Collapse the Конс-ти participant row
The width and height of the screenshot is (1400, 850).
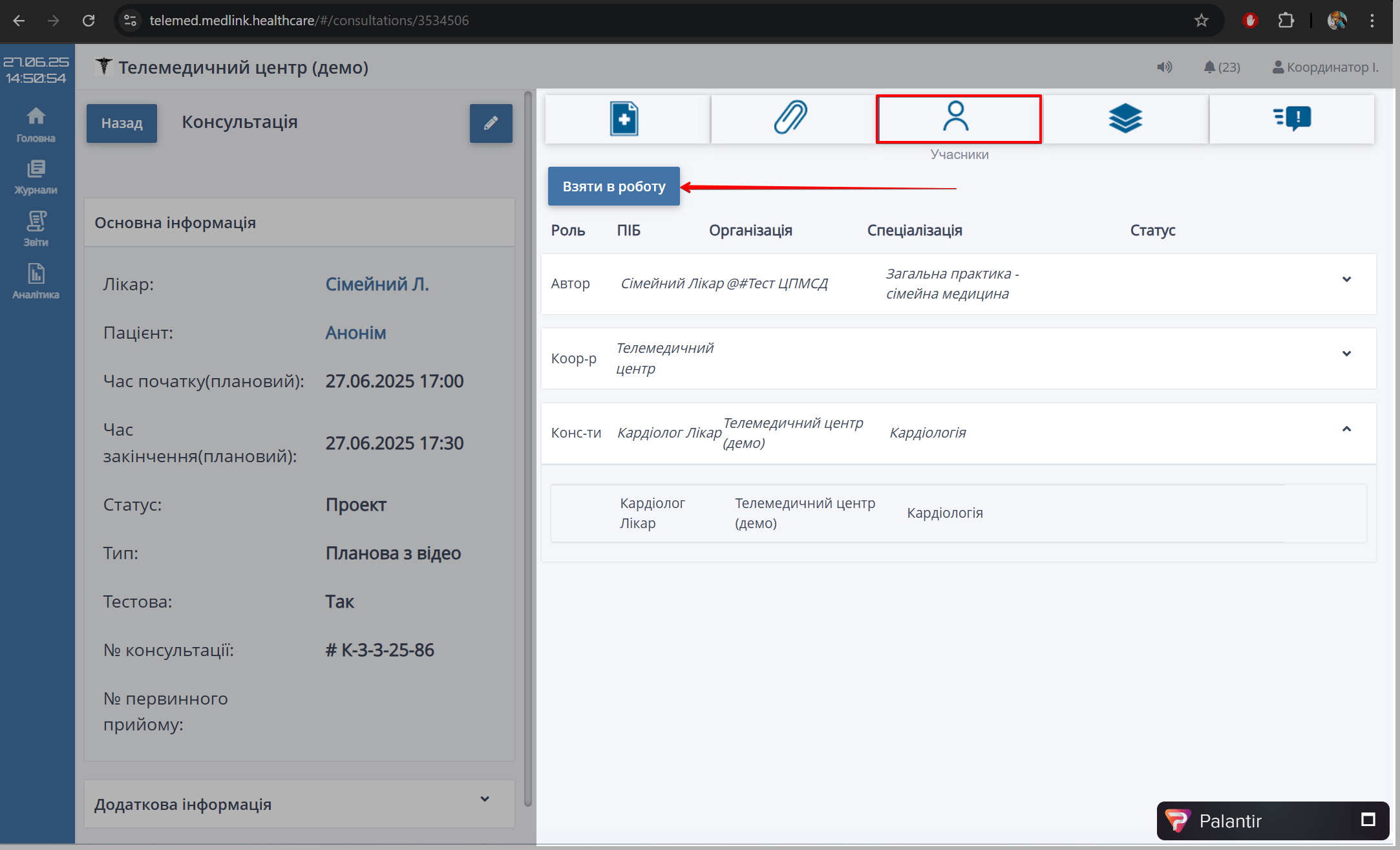[1346, 429]
